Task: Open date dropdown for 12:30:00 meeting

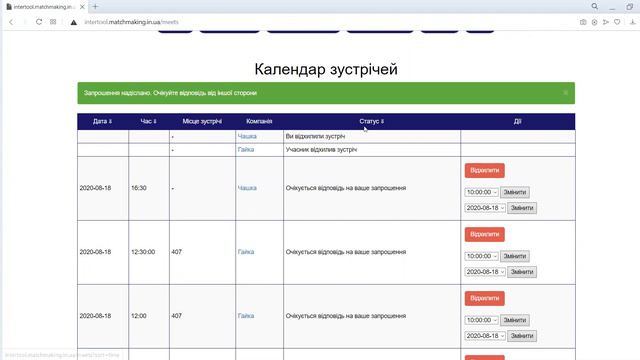Action: point(485,272)
